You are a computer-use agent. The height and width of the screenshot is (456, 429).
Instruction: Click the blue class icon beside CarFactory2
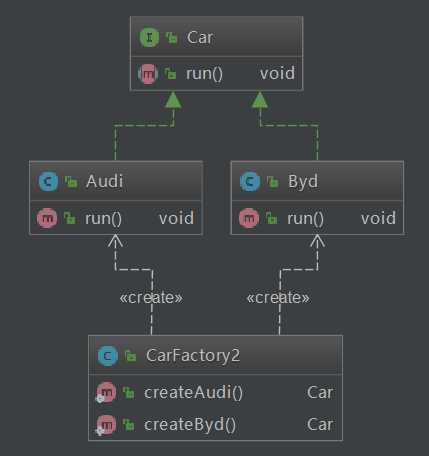108,356
